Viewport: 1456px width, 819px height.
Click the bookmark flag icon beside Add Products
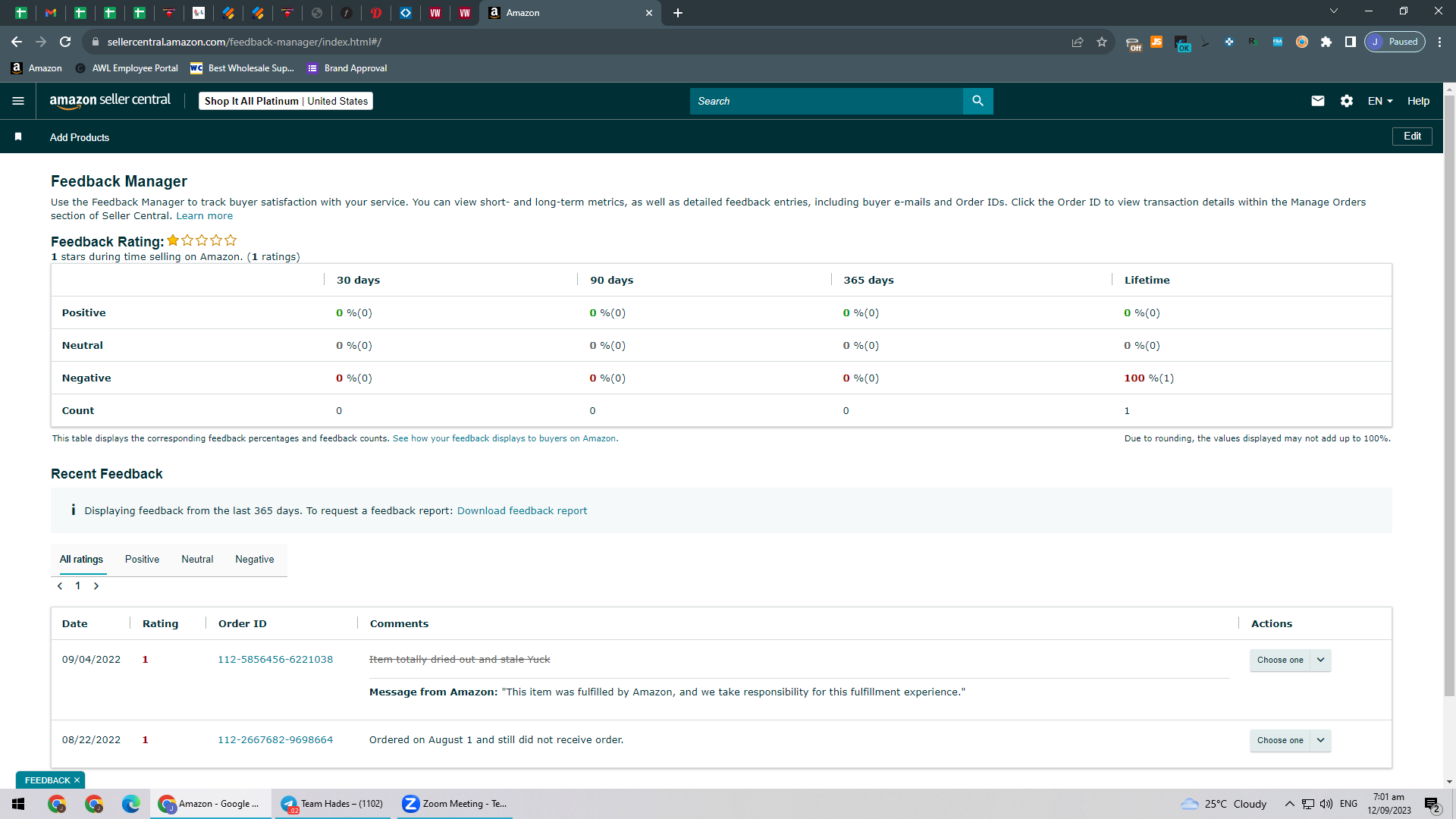(18, 136)
